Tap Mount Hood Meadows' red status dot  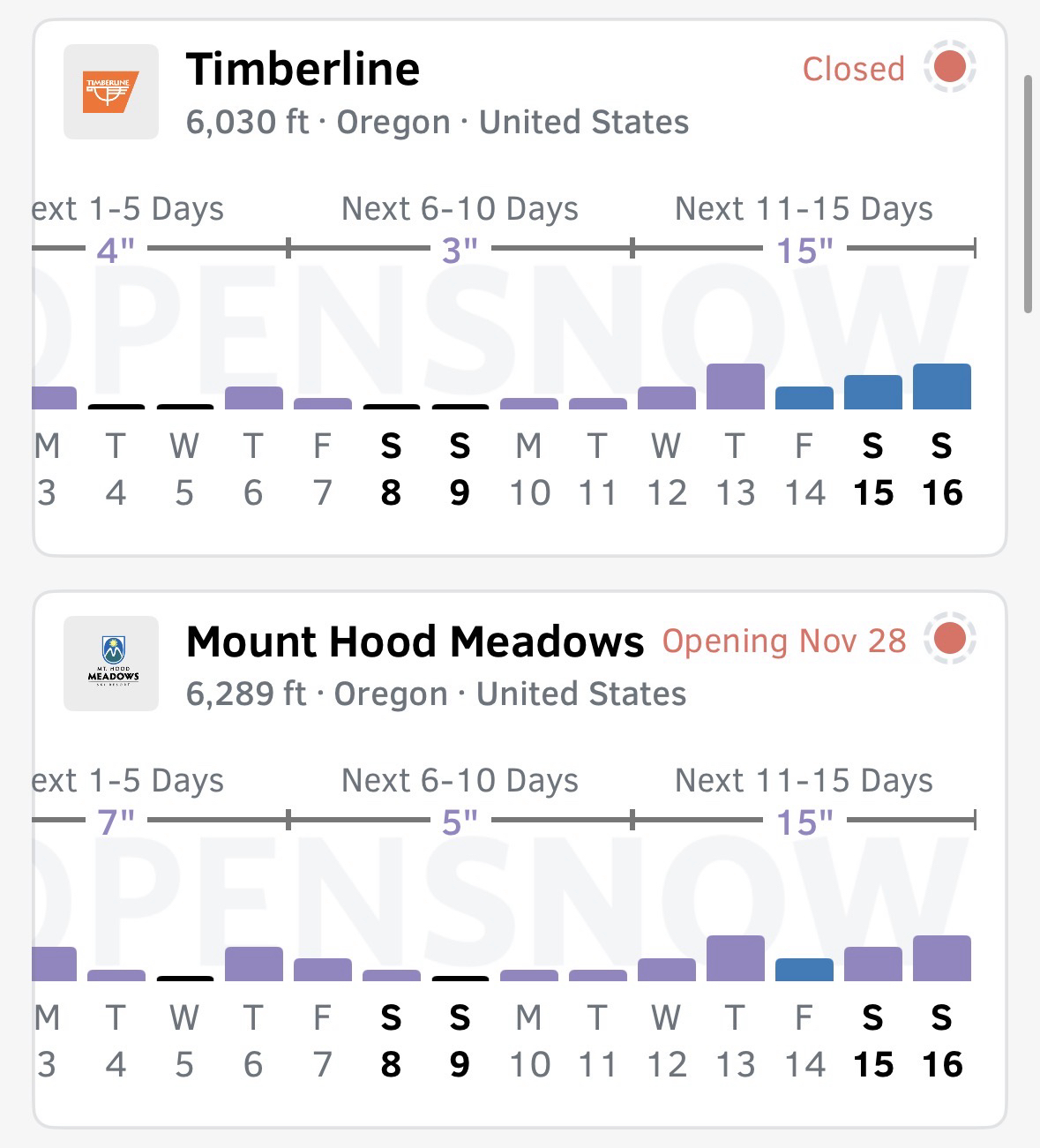[950, 639]
